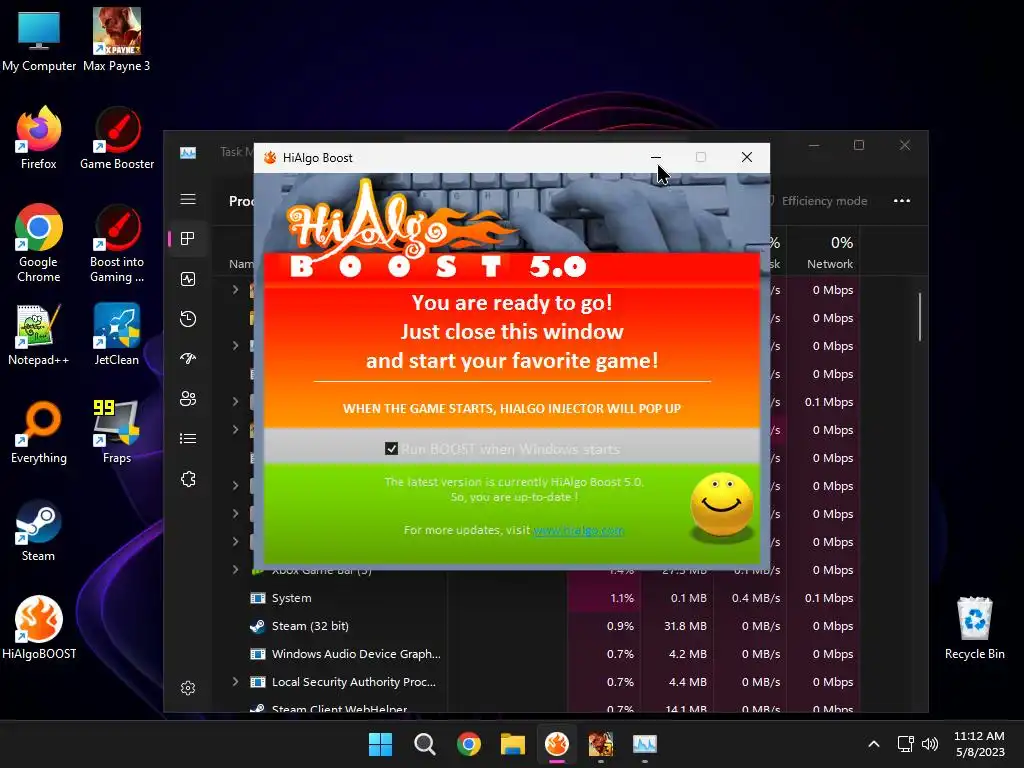The width and height of the screenshot is (1024, 768).
Task: Switch to Task Manager taskbar button
Action: (x=645, y=744)
